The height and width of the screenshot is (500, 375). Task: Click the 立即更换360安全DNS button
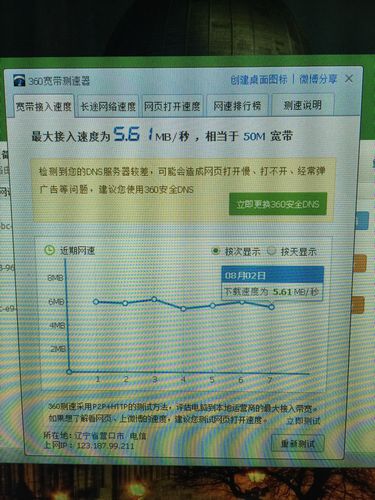(278, 204)
